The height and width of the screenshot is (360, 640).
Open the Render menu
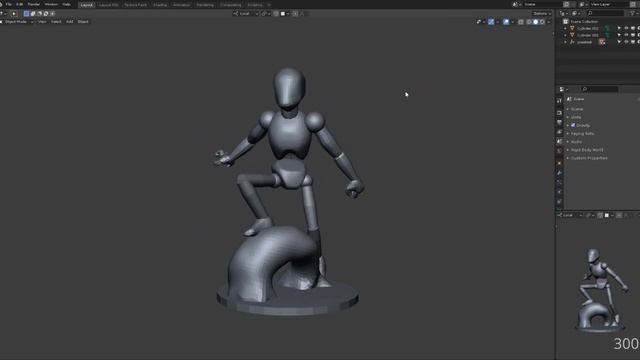(33, 4)
